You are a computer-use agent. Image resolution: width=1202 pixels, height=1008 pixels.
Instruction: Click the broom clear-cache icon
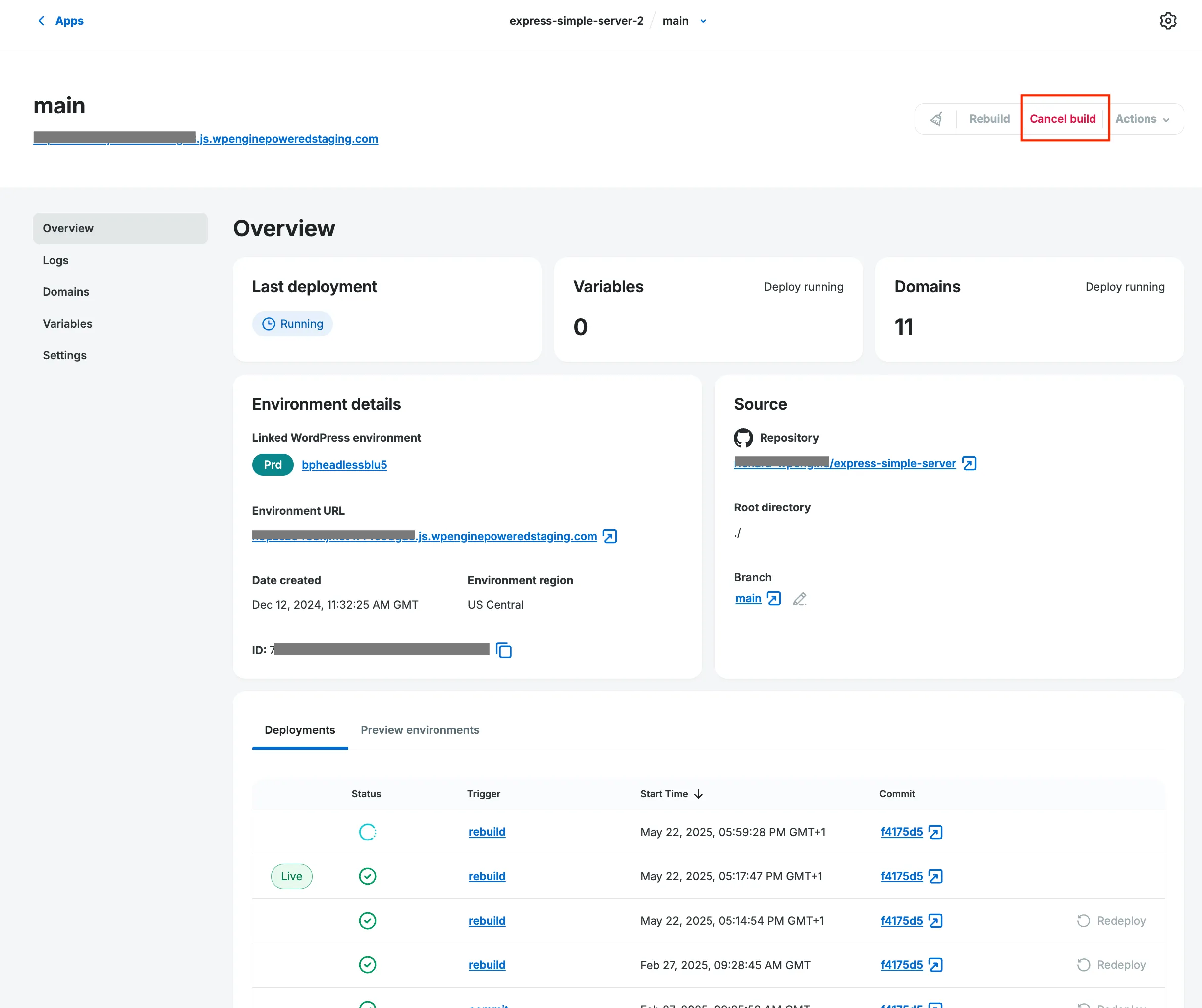[x=936, y=119]
